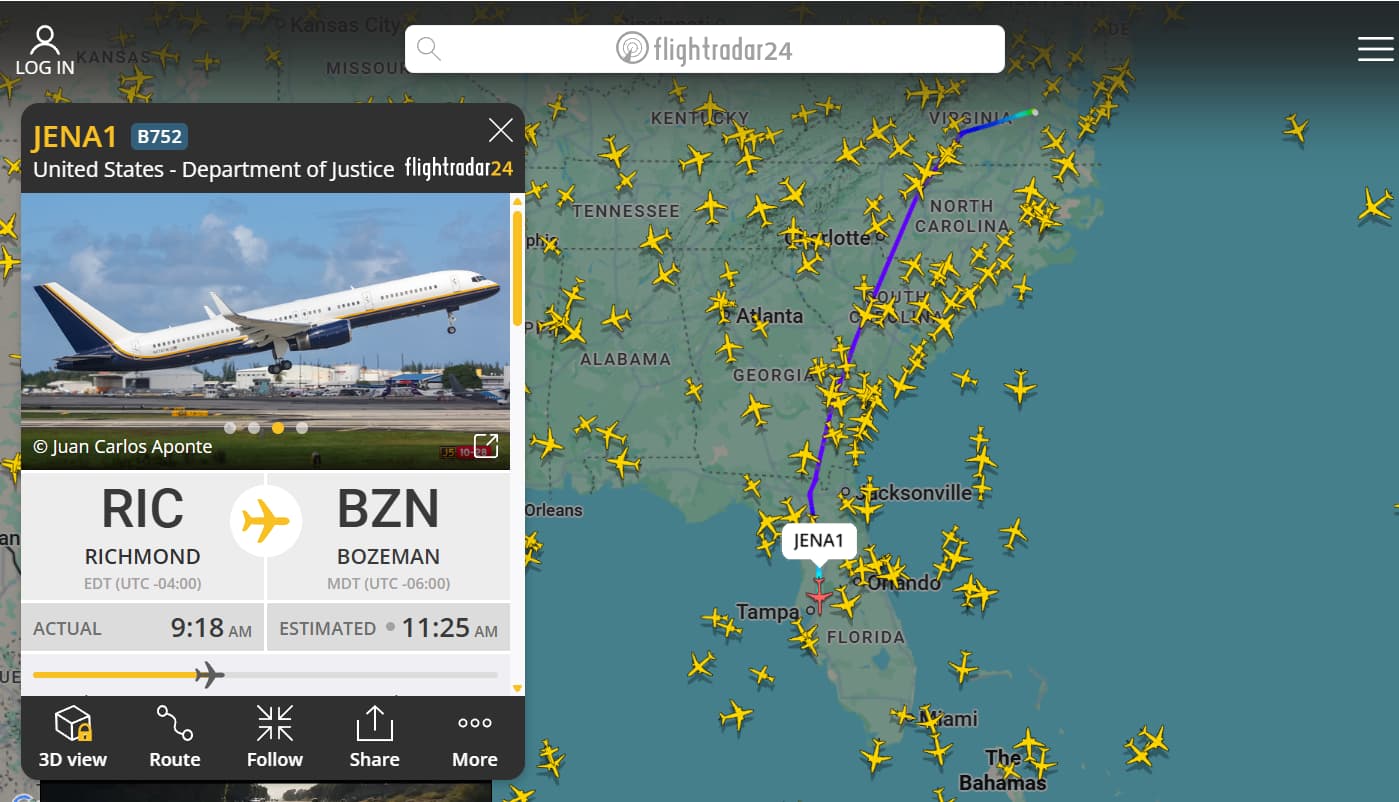Screen dimensions: 1399x802
Task: Open the 3D view icon
Action: tap(73, 723)
